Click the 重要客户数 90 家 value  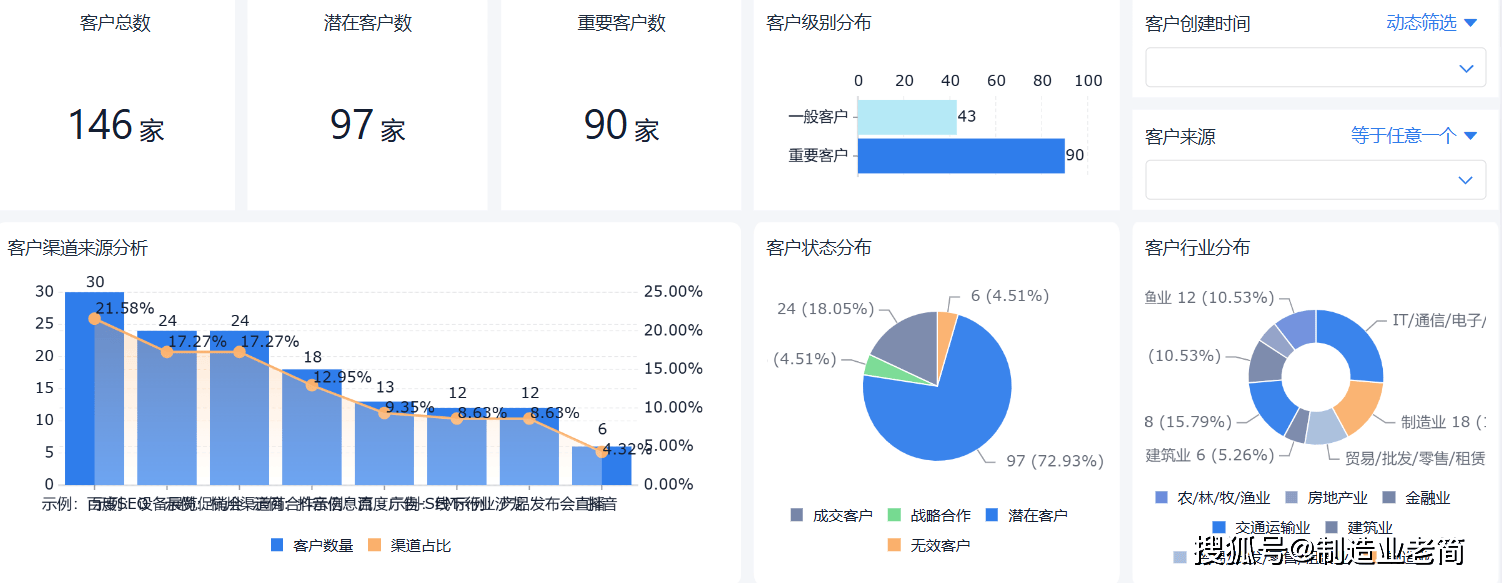622,126
